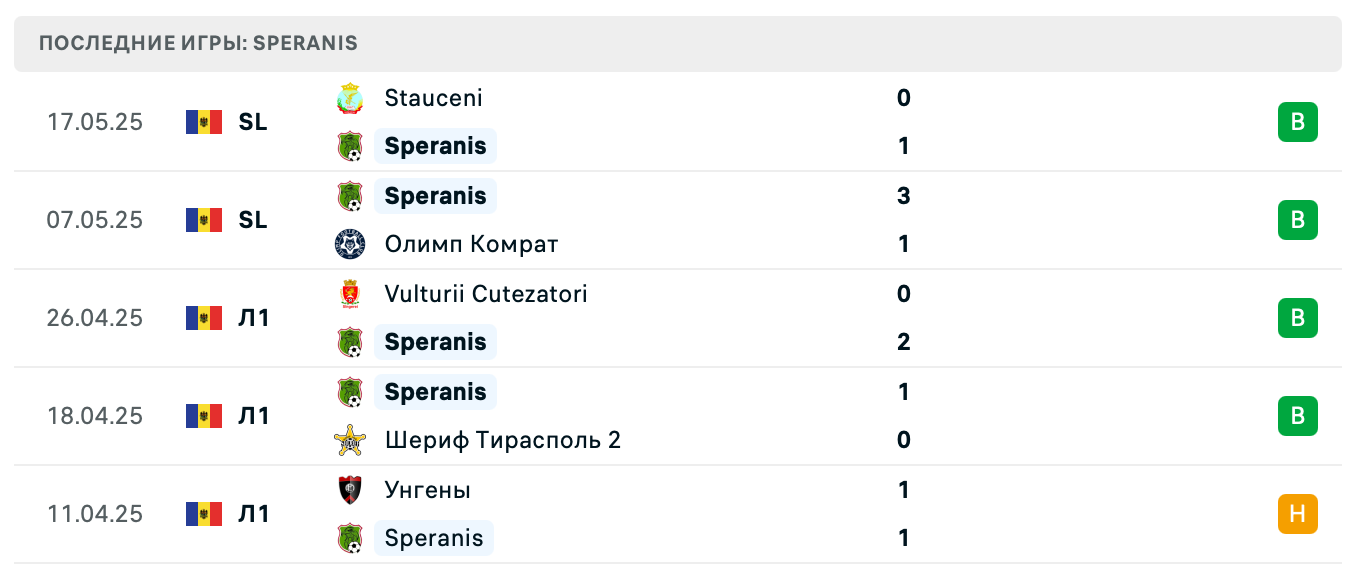Select the SL league label for 07.05.25
The image size is (1356, 580).
(x=253, y=220)
